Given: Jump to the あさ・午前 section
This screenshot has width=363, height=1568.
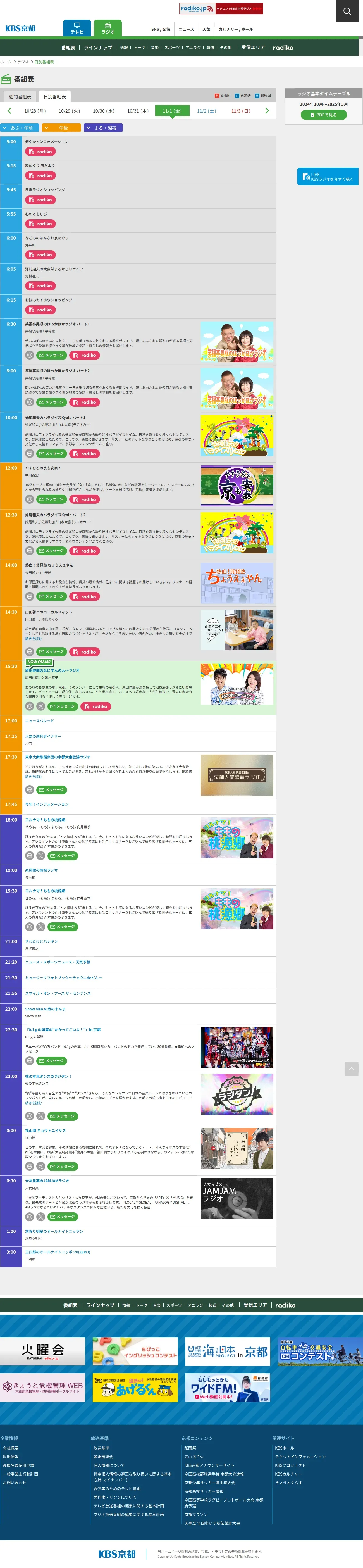Looking at the screenshot, I should pos(20,128).
